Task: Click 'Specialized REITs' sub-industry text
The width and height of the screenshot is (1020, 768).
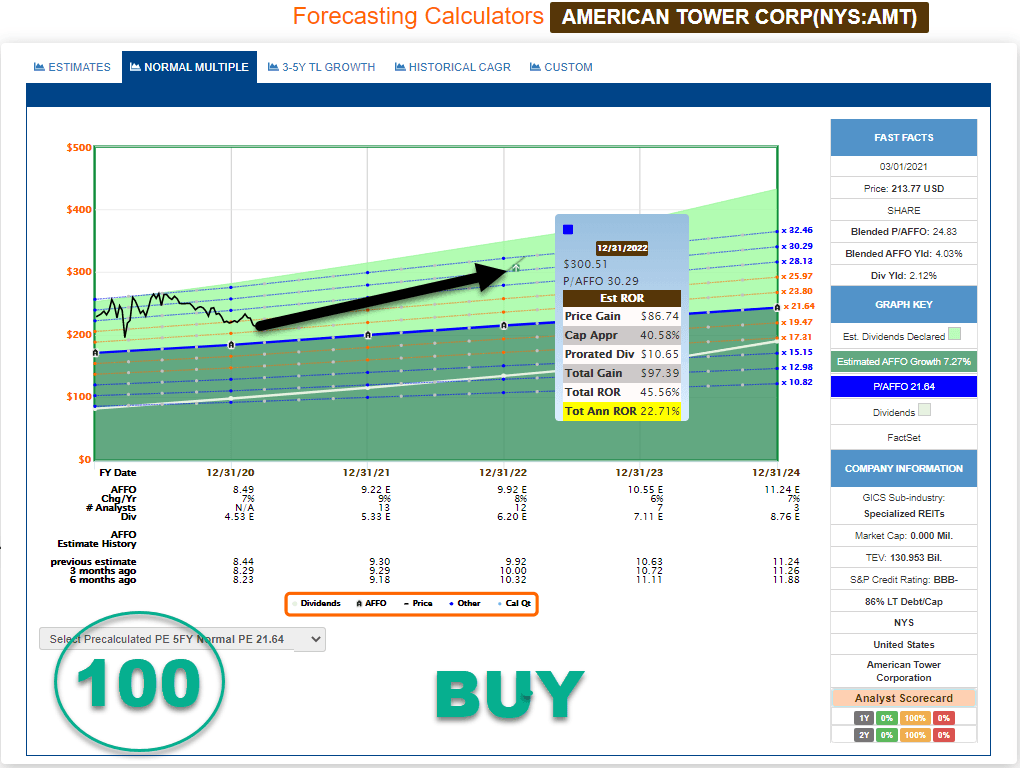Action: [904, 514]
